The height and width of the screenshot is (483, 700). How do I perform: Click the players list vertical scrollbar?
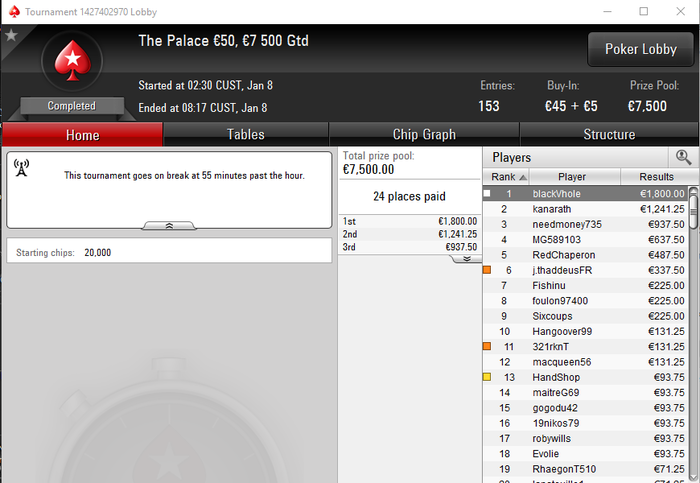click(693, 335)
